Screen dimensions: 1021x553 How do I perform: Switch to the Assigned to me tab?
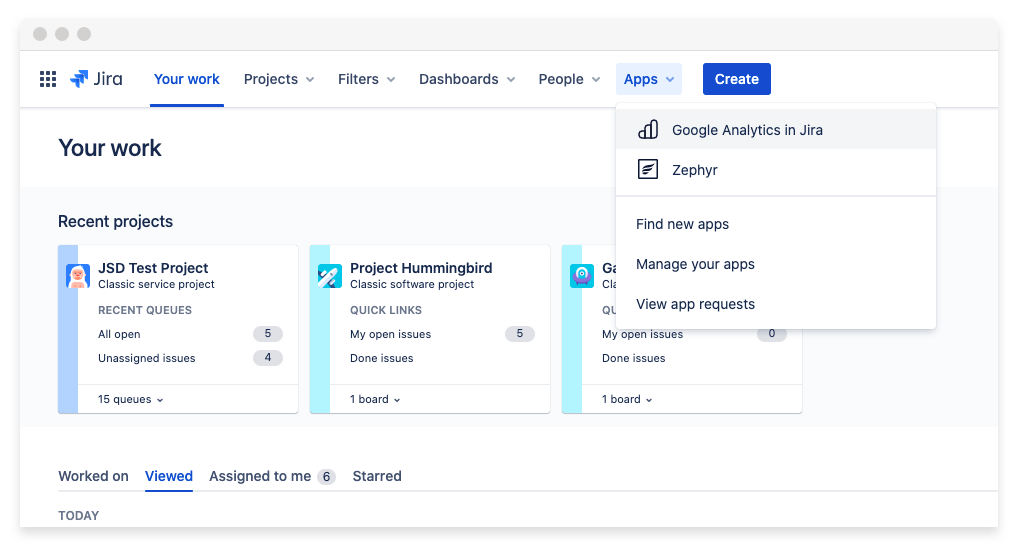pos(271,476)
